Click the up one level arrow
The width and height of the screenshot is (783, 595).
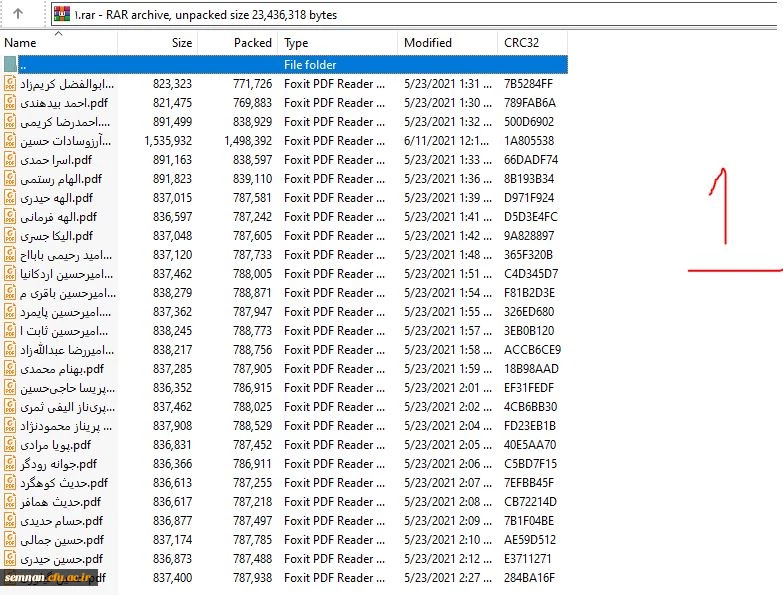click(19, 14)
